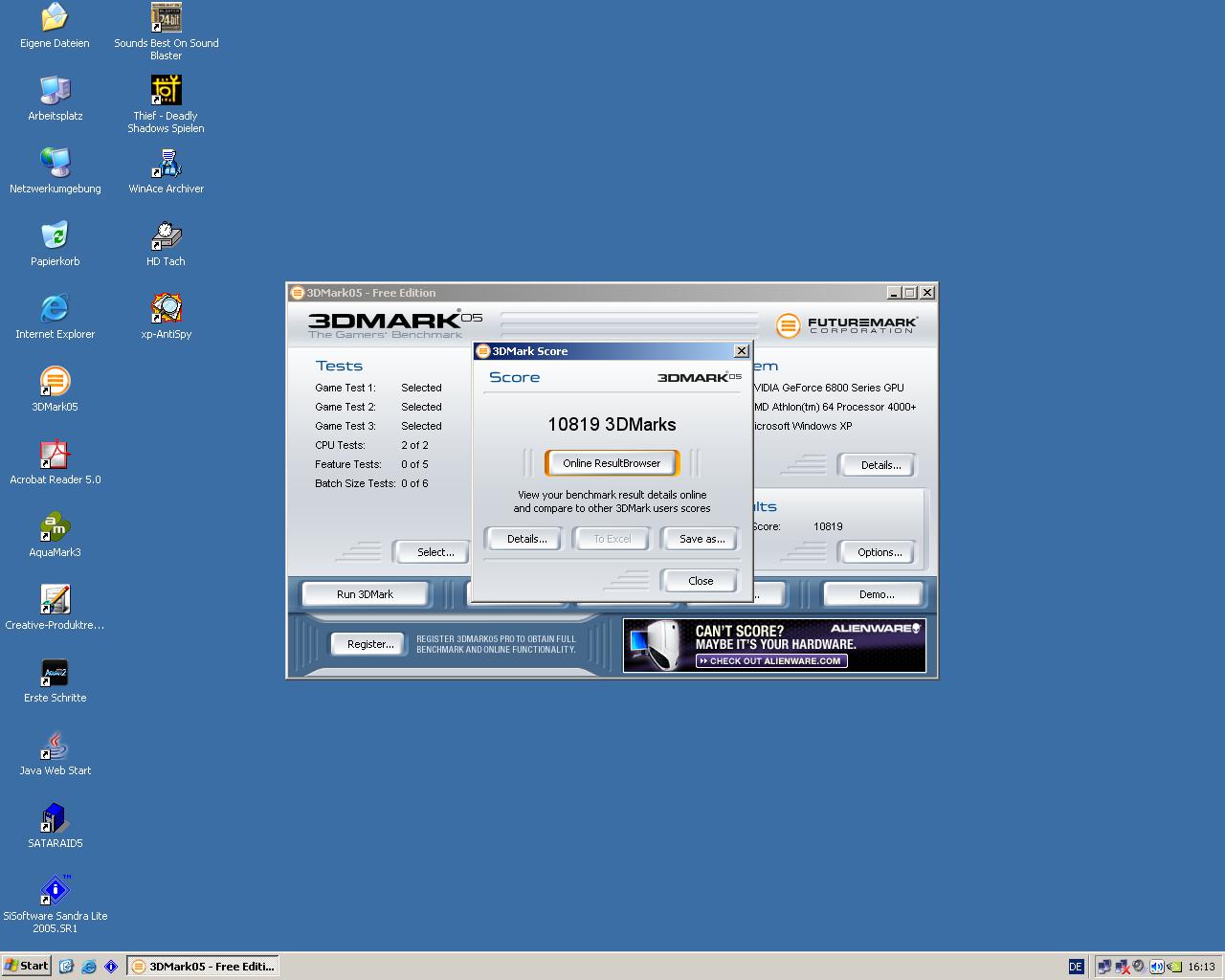Launch the HD Tach shortcut
The width and height of the screenshot is (1225, 980).
(166, 244)
